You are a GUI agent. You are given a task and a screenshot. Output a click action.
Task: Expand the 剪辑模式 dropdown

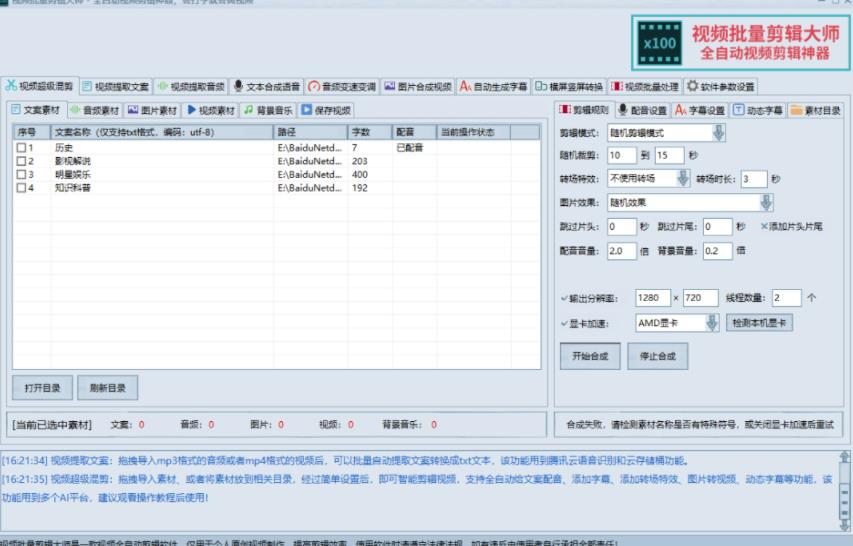point(718,133)
